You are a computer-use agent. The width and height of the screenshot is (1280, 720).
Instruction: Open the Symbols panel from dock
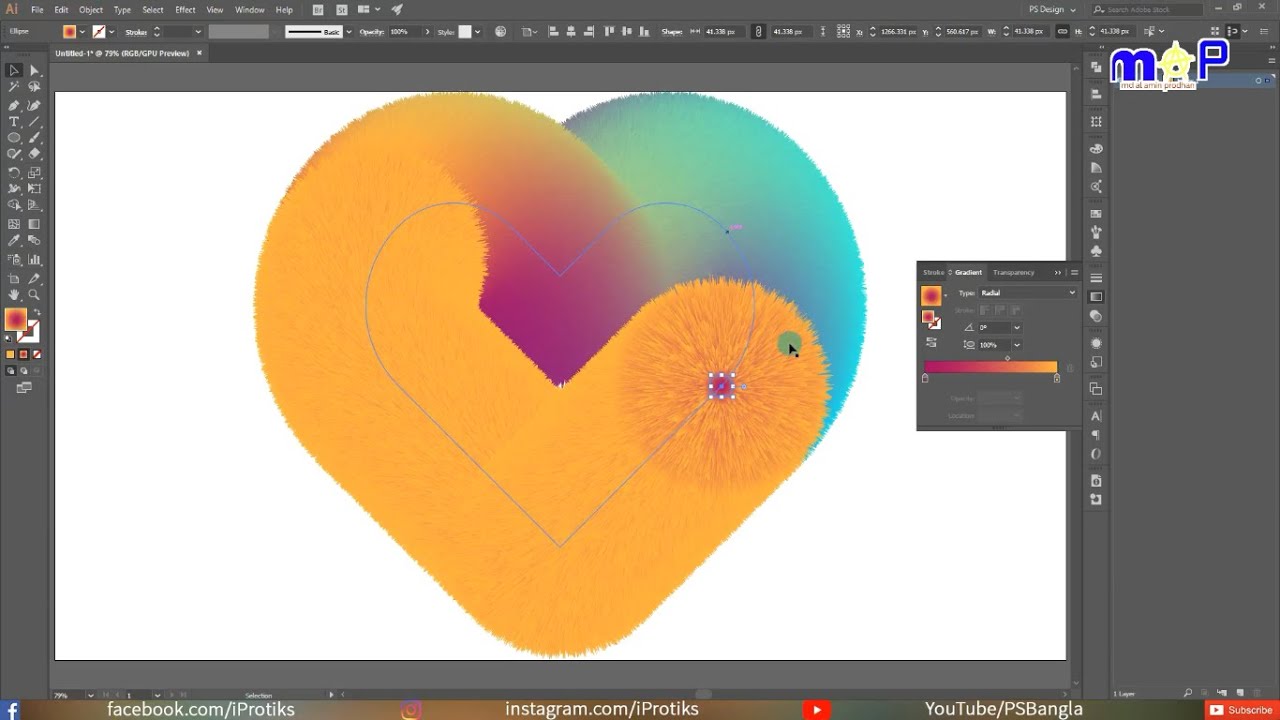1096,251
